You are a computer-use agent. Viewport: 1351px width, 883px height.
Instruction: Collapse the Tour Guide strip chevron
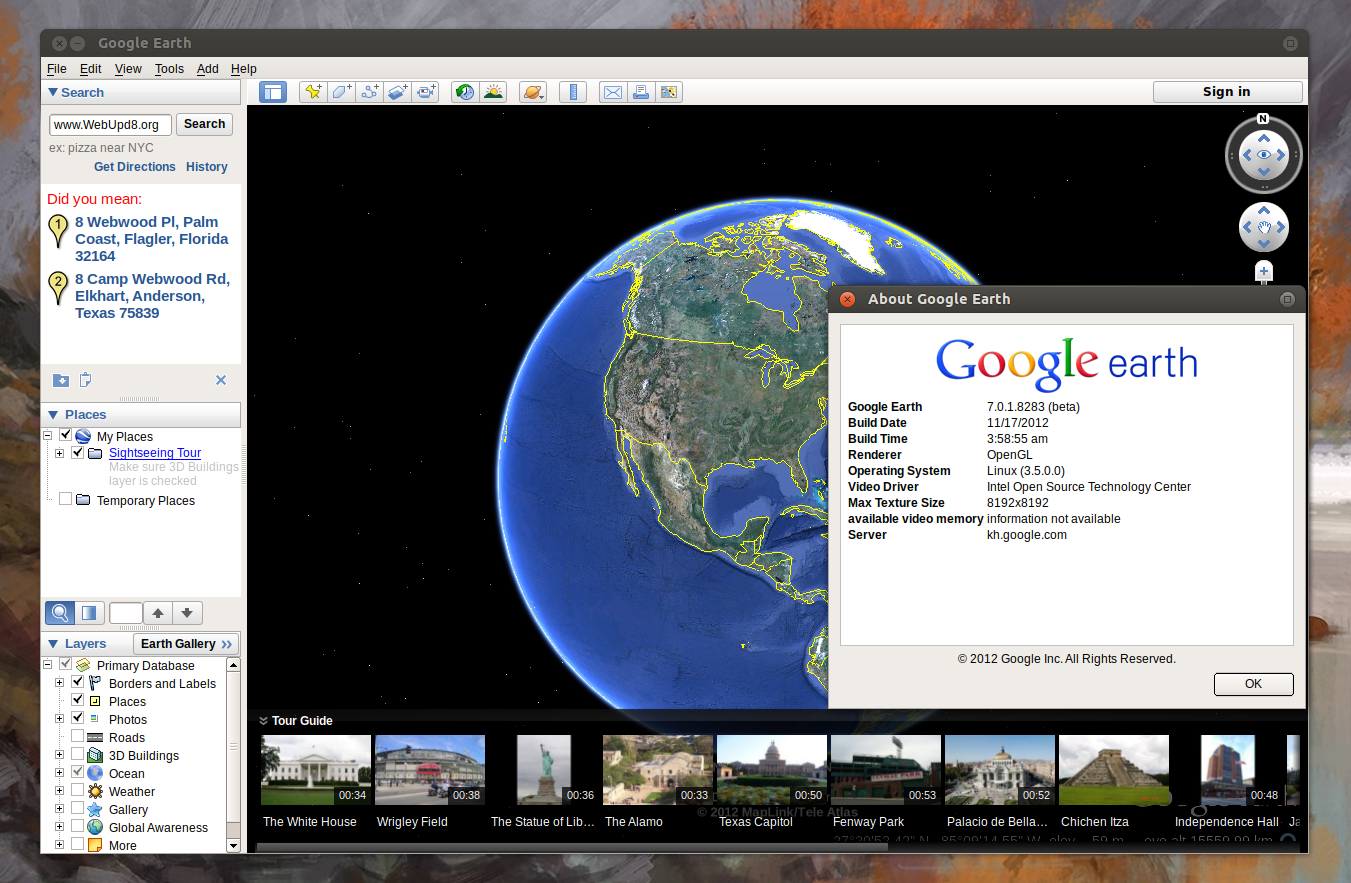point(263,720)
